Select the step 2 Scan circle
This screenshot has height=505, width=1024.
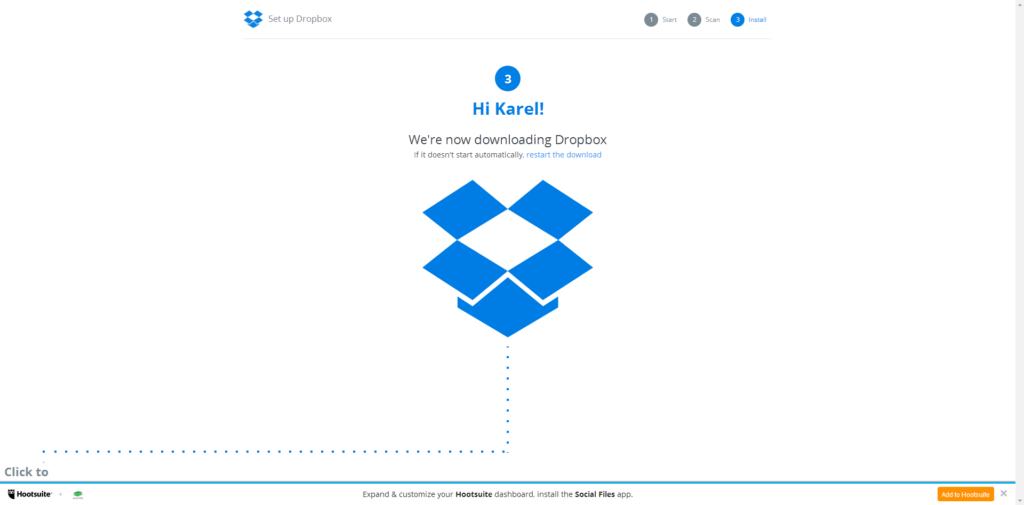tap(694, 20)
